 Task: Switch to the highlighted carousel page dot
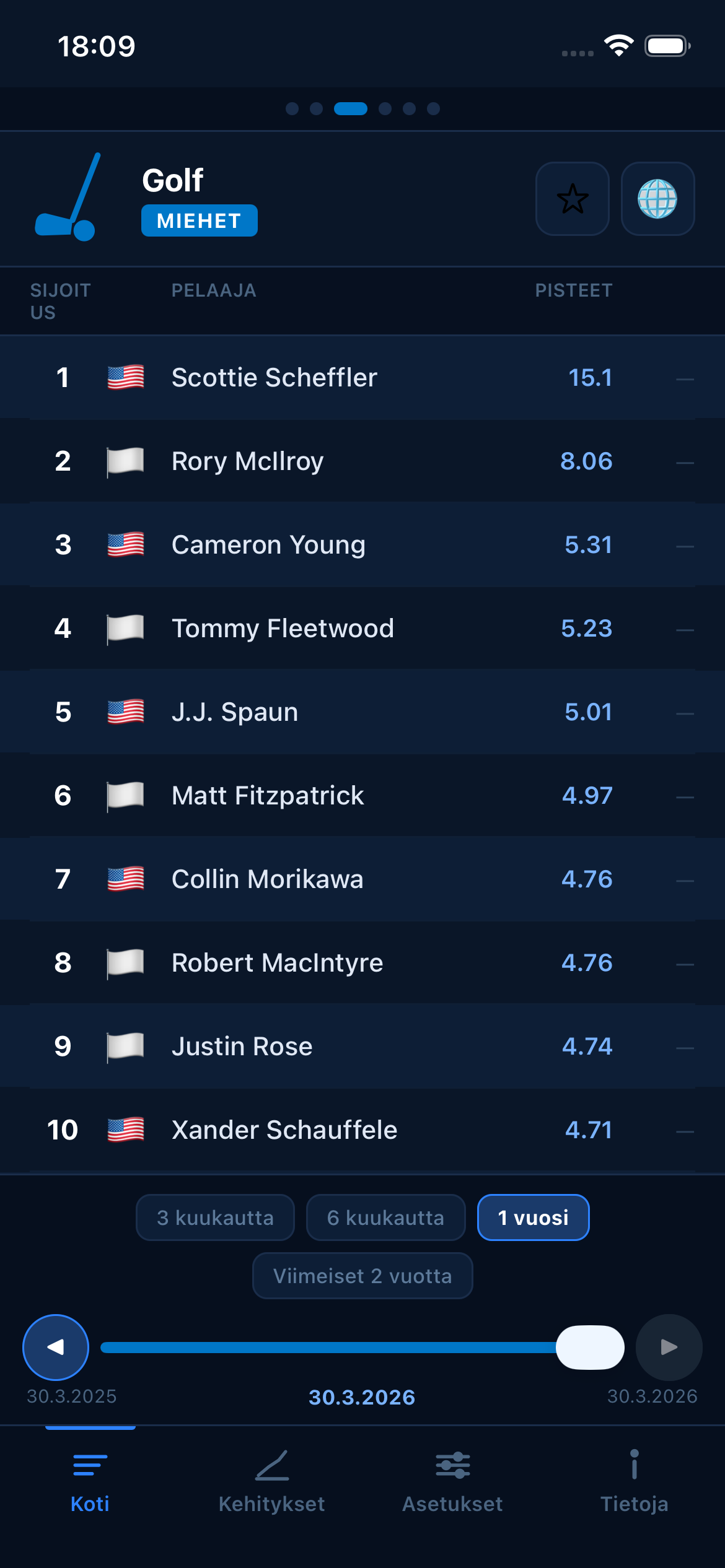tap(350, 109)
